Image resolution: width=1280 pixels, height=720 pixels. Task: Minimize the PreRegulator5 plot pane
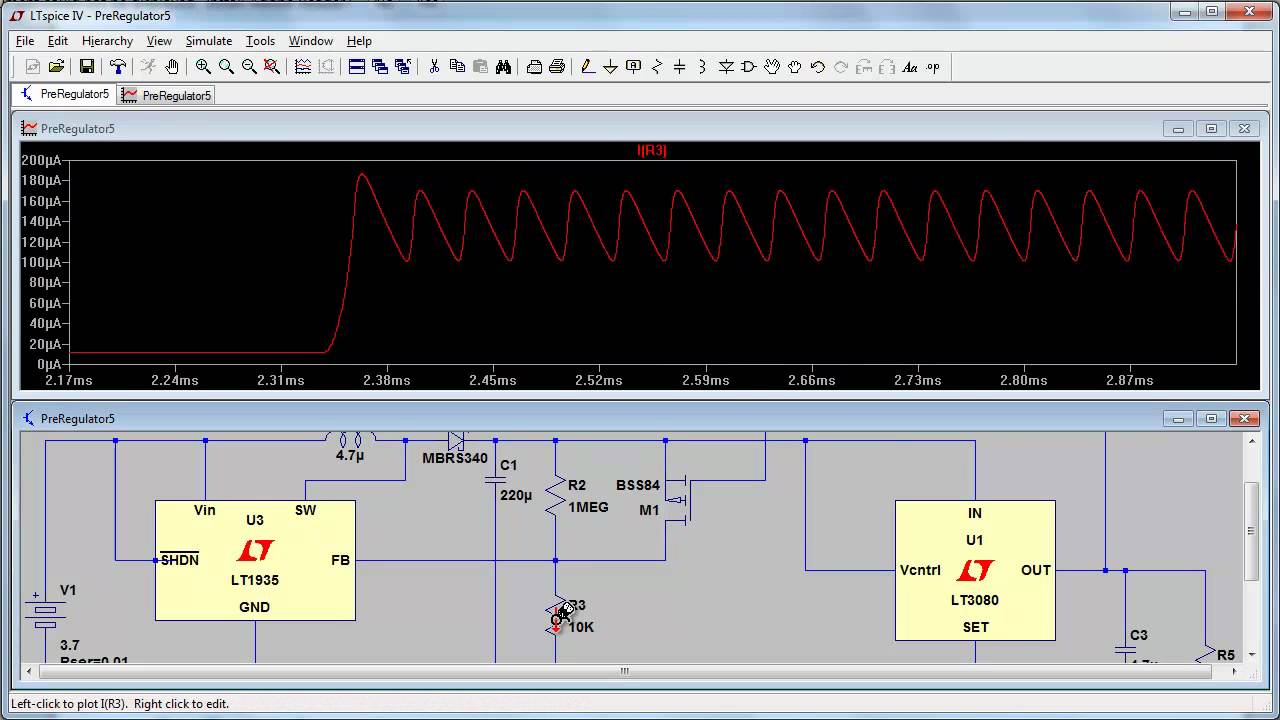[1179, 129]
